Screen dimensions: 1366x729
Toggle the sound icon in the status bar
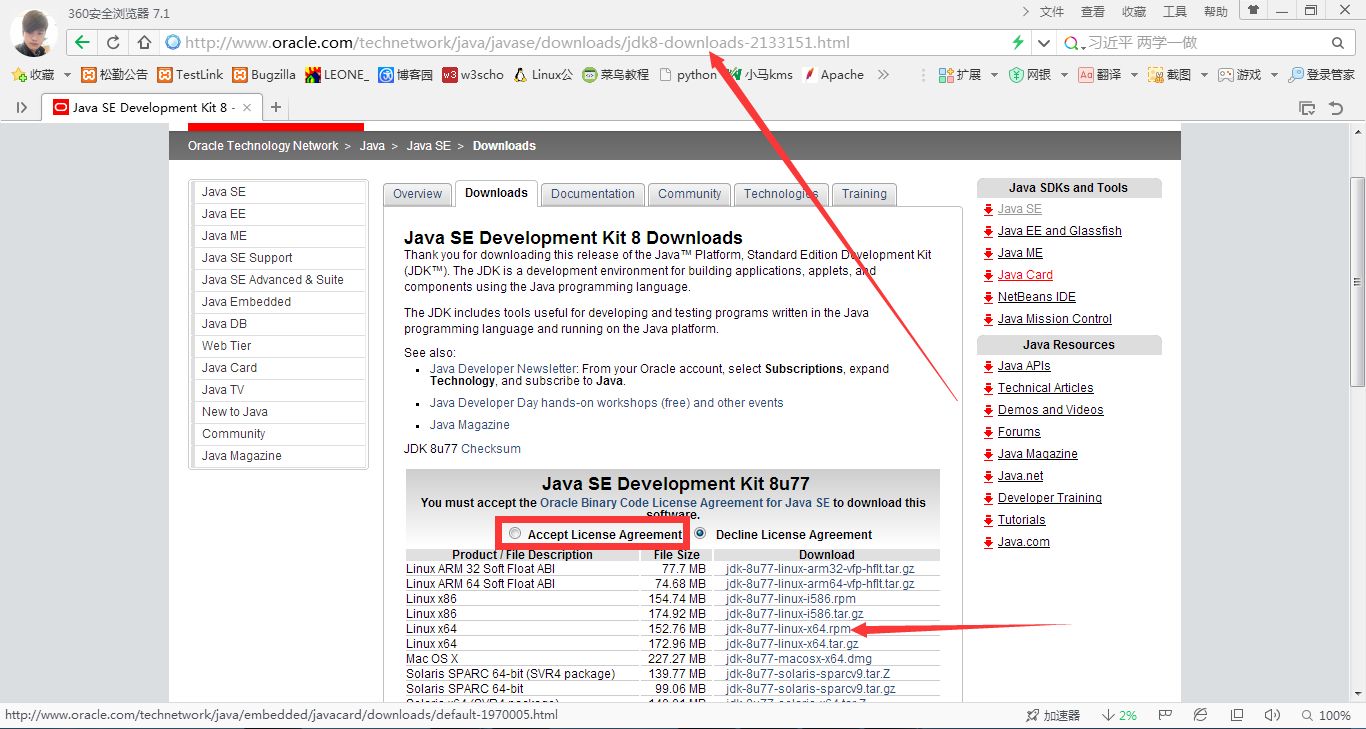pos(1272,716)
